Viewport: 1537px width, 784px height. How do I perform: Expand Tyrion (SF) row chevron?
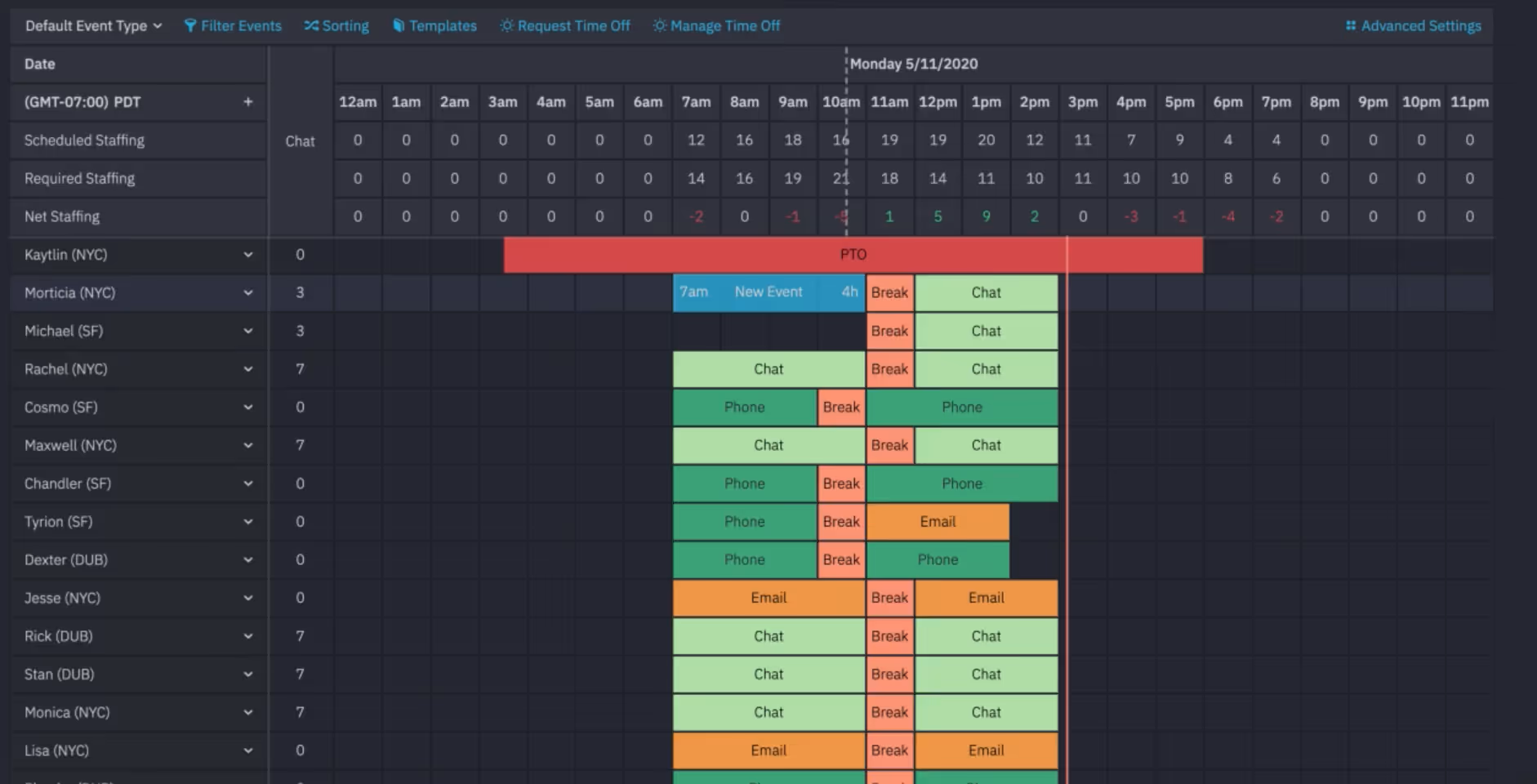pos(247,522)
